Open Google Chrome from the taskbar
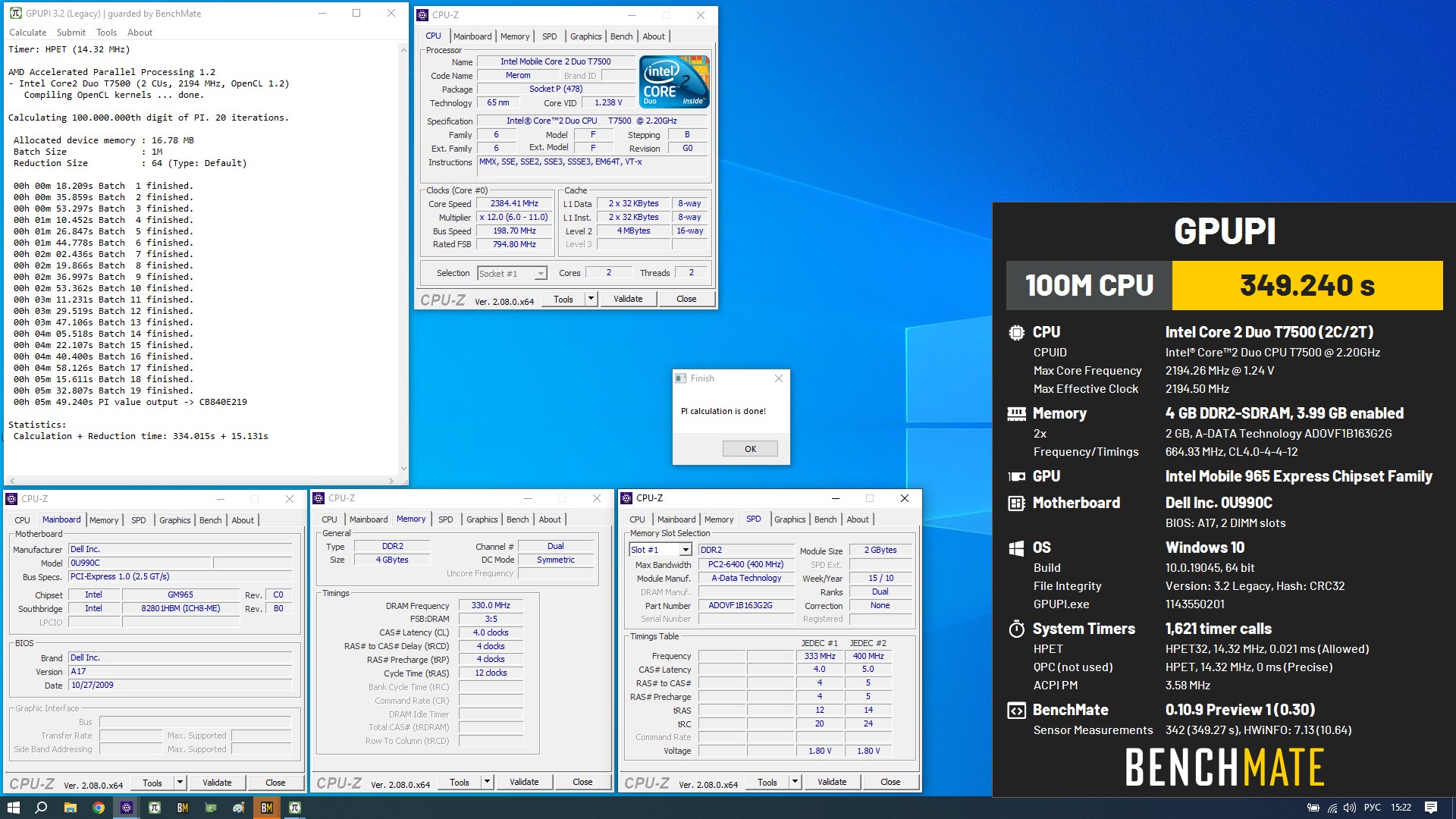Viewport: 1456px width, 819px height. [98, 808]
